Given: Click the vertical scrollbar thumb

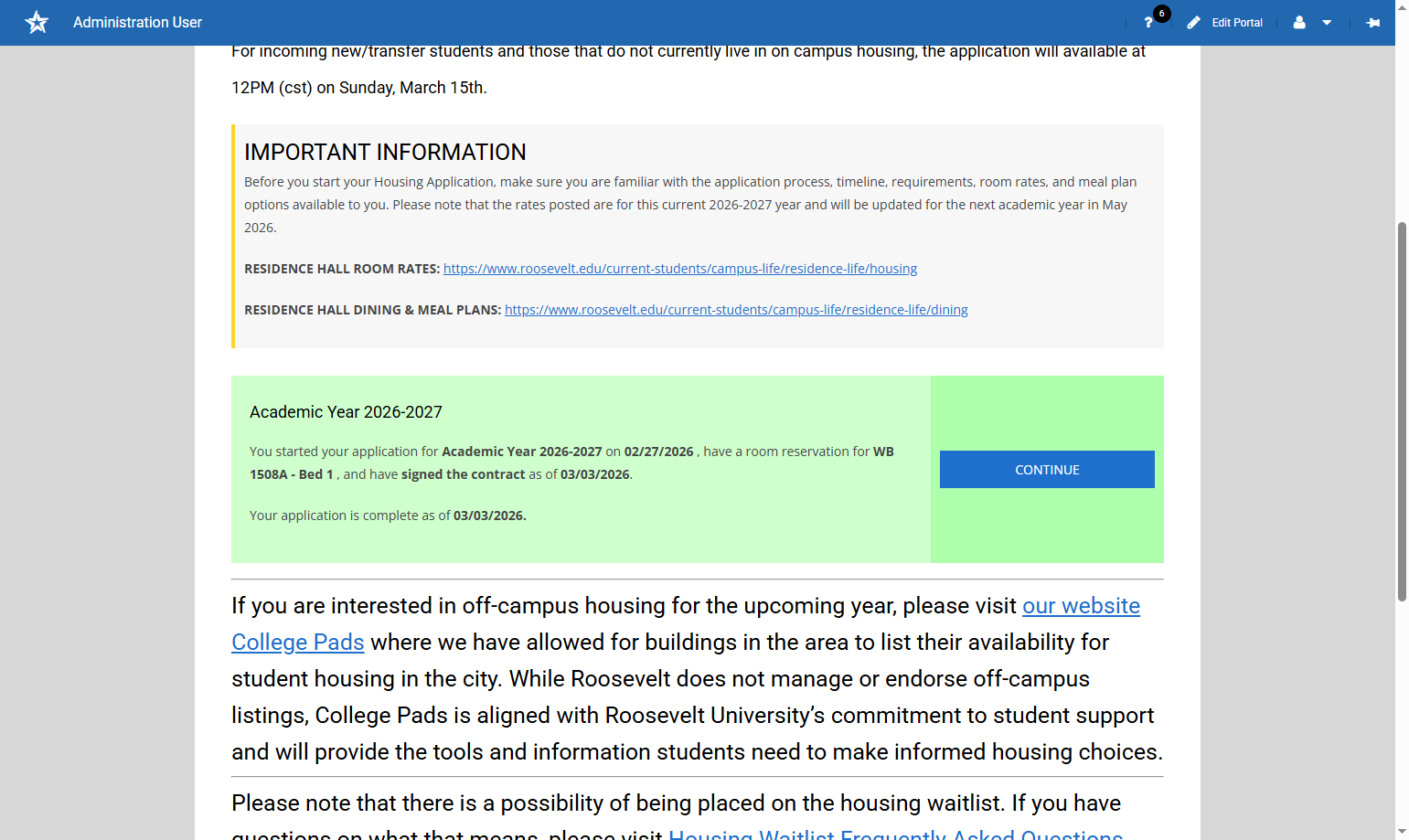Looking at the screenshot, I should (x=1402, y=411).
